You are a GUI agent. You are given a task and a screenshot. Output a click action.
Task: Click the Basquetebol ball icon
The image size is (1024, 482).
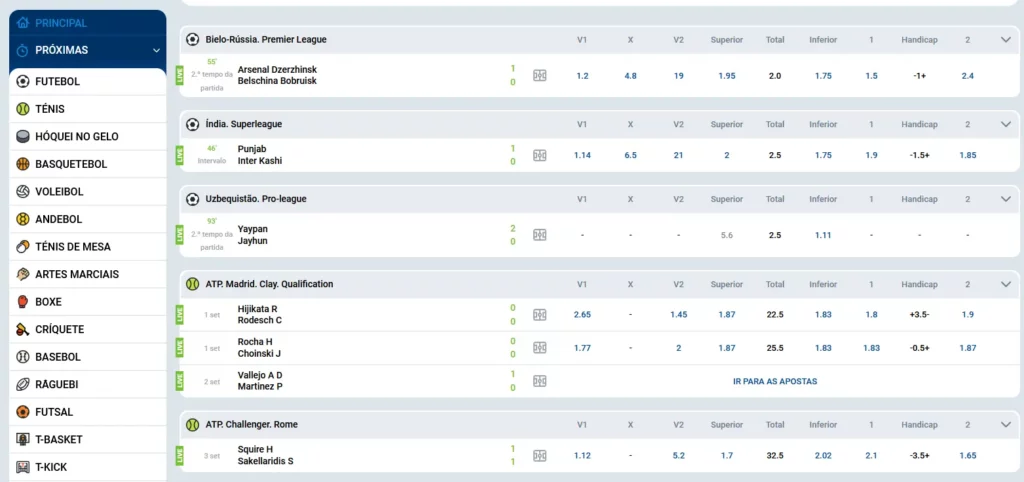coord(23,164)
